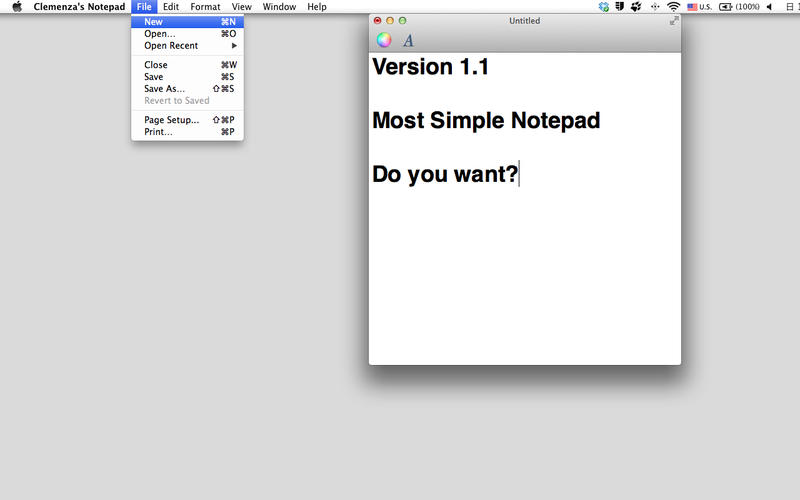The image size is (800, 500).
Task: Open the Format menu
Action: tap(205, 7)
